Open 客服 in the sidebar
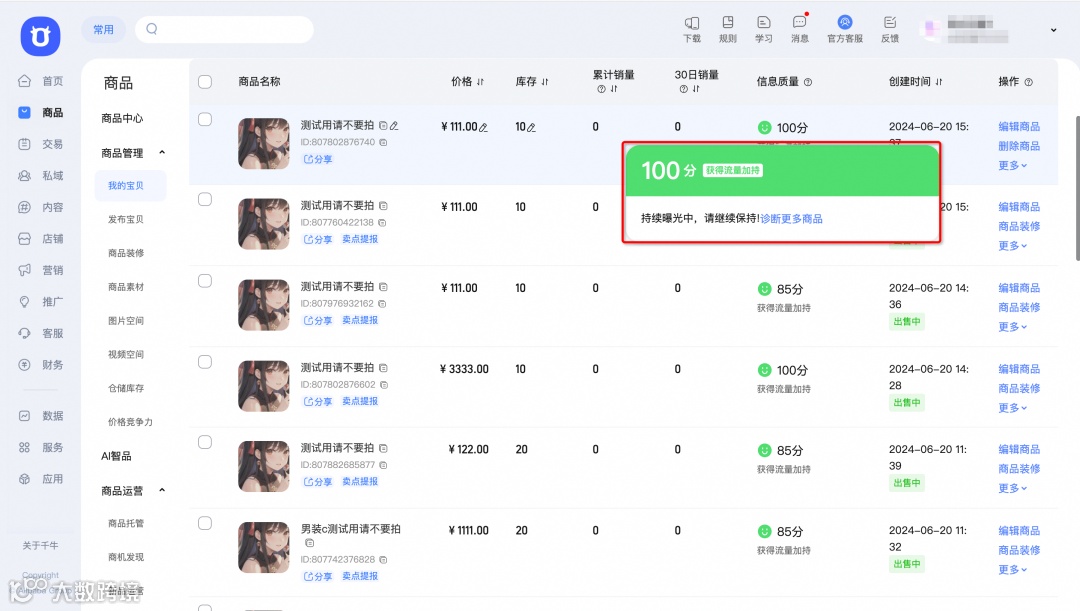 pos(41,333)
